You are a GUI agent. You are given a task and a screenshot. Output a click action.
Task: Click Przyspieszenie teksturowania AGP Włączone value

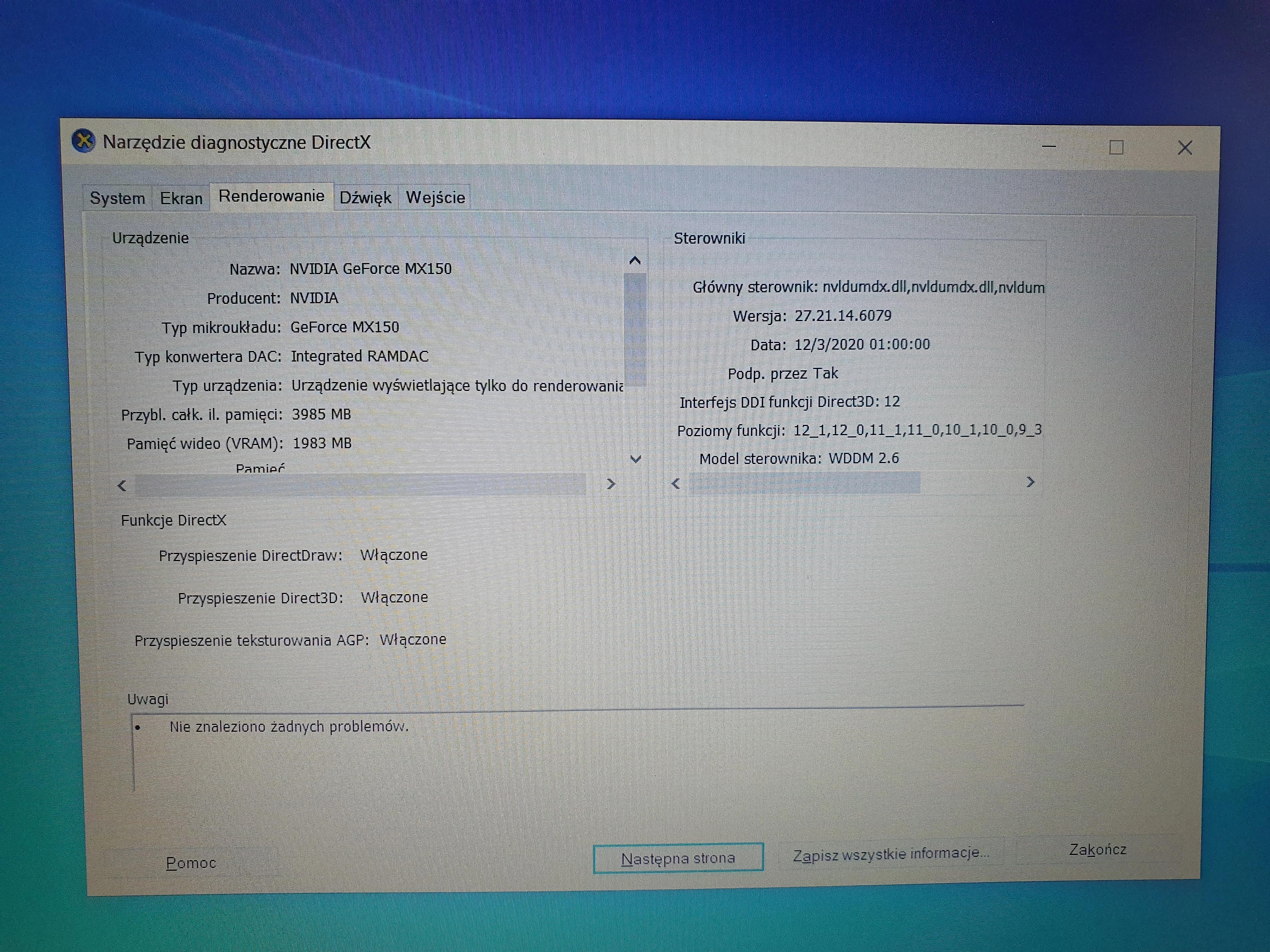coord(413,639)
